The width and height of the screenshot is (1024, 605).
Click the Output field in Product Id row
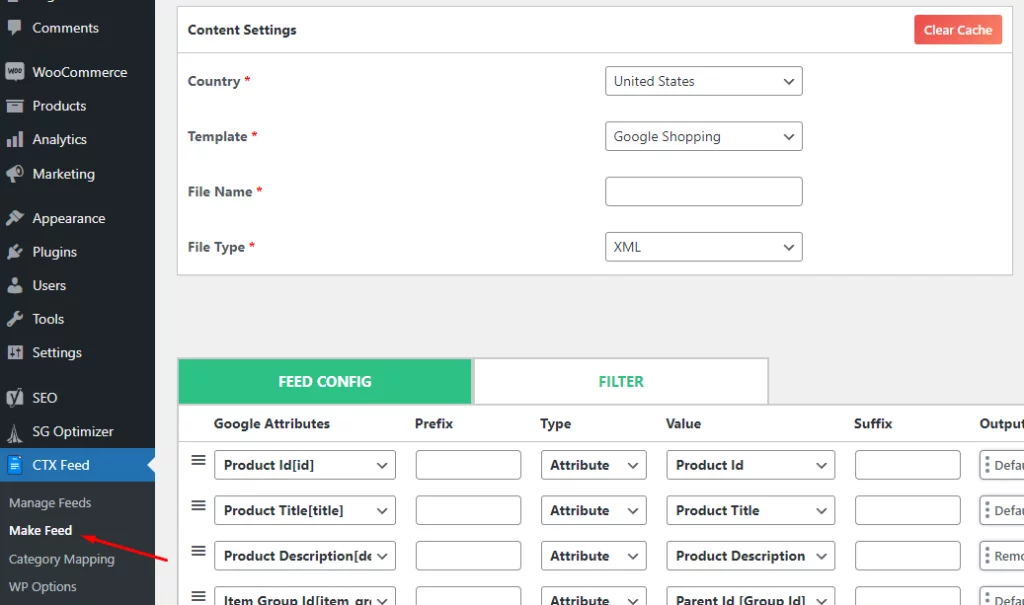[x=1002, y=465]
